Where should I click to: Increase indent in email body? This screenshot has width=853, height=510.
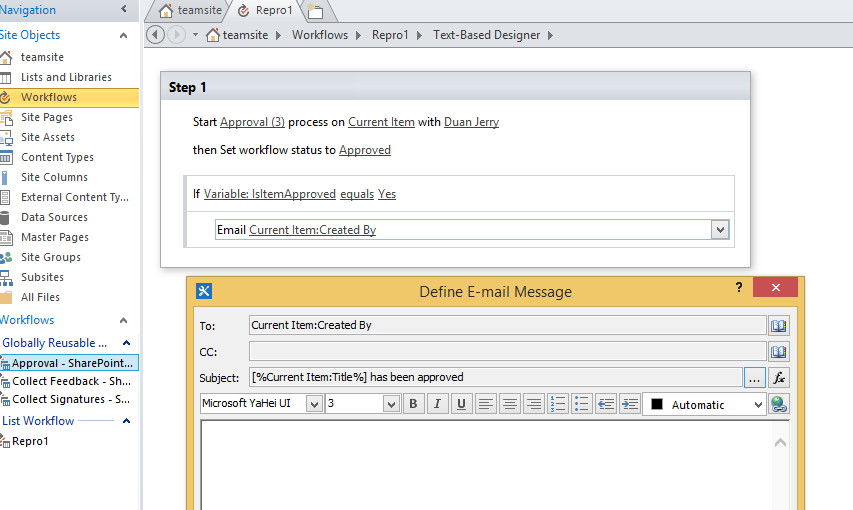pos(629,404)
